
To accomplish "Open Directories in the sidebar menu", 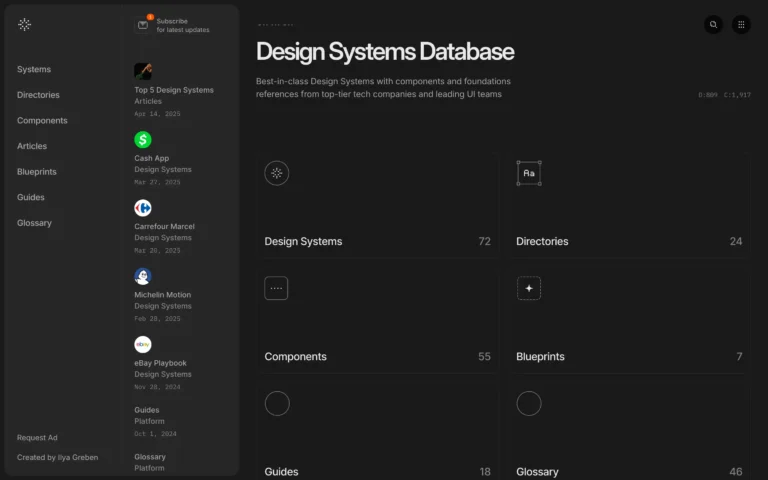I will tap(38, 95).
